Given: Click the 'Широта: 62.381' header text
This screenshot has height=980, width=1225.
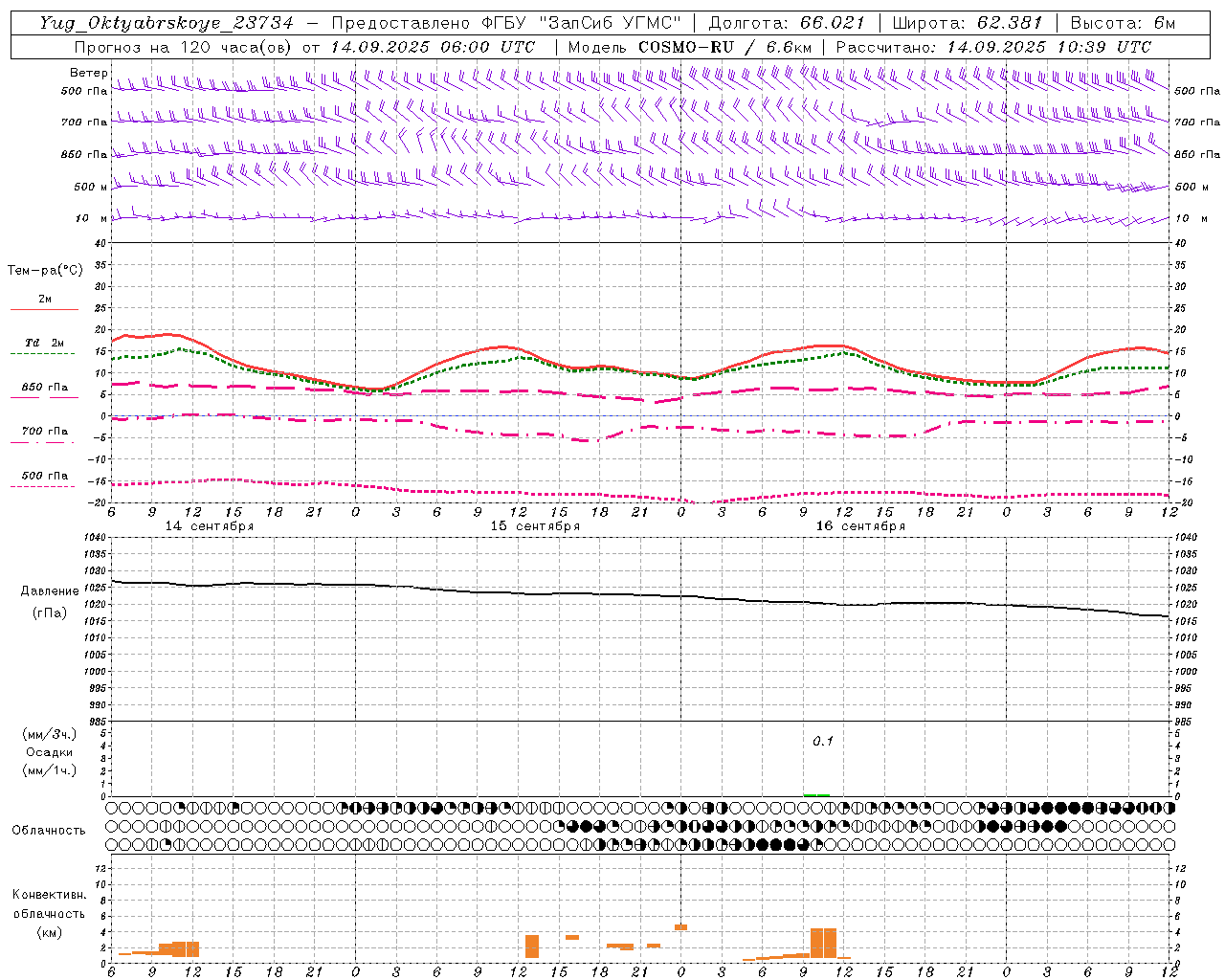Looking at the screenshot, I should coord(967,23).
